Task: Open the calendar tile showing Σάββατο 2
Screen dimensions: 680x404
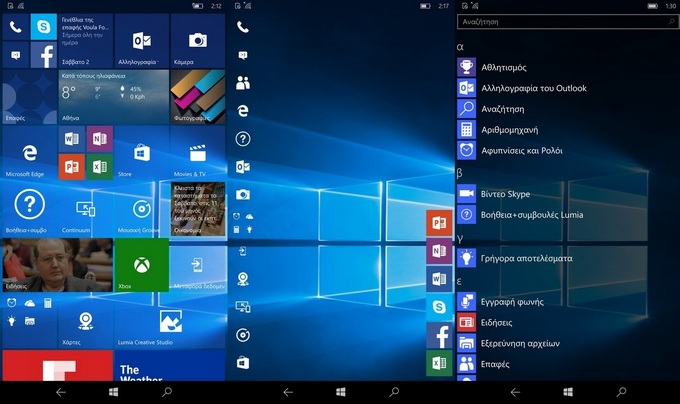Action: click(x=86, y=41)
